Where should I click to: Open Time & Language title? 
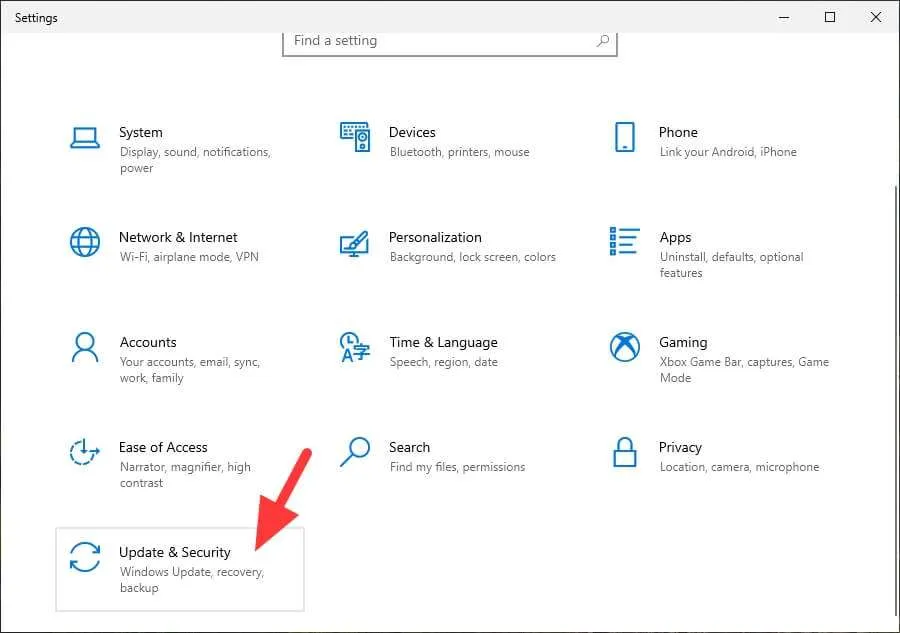coord(443,343)
